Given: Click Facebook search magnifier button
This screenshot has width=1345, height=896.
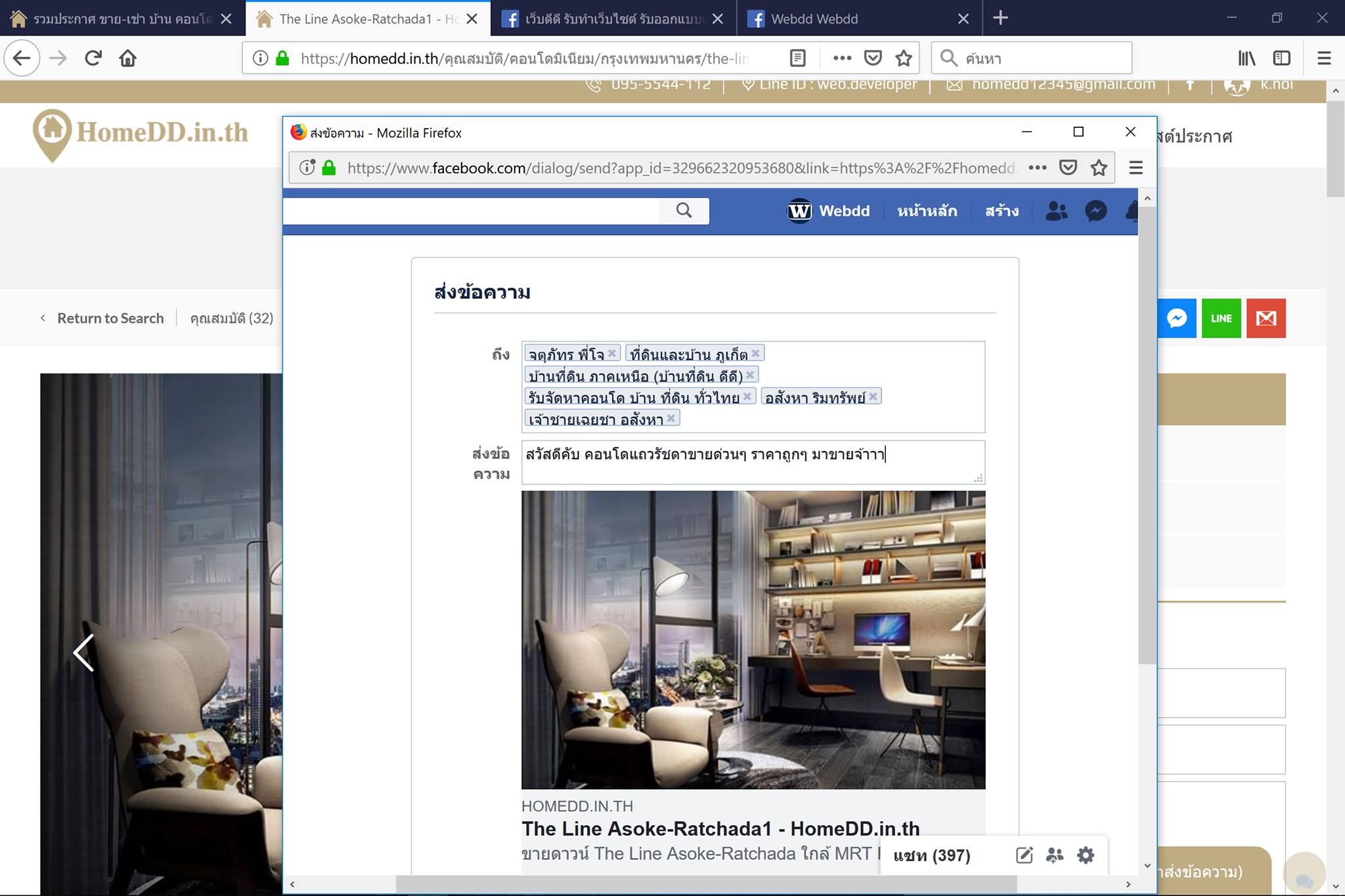Looking at the screenshot, I should tap(684, 211).
